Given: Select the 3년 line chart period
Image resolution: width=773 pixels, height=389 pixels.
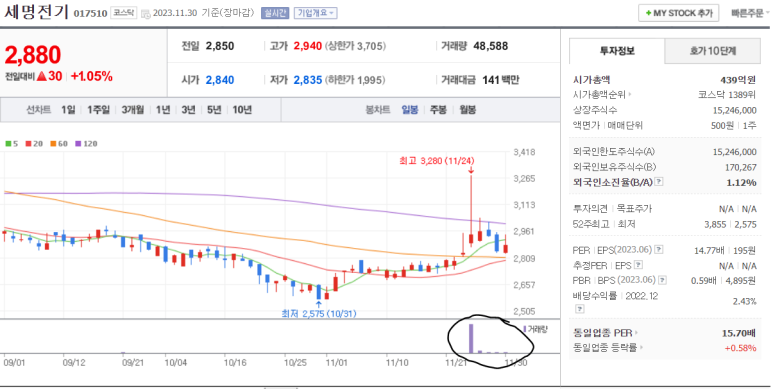Looking at the screenshot, I should pos(188,109).
